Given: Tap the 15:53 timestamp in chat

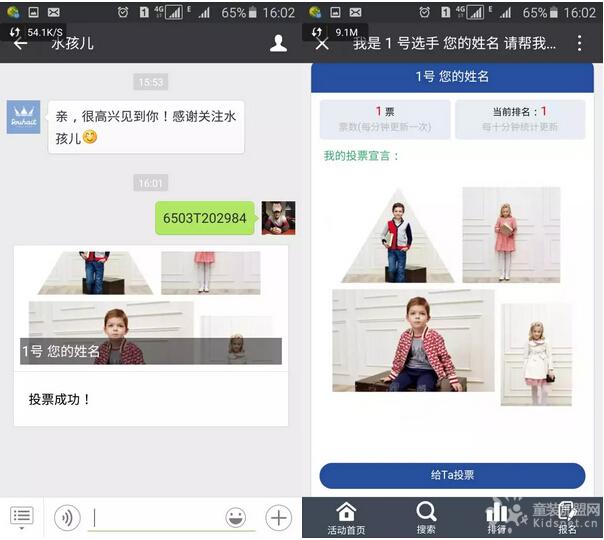Looking at the screenshot, I should pos(151,82).
